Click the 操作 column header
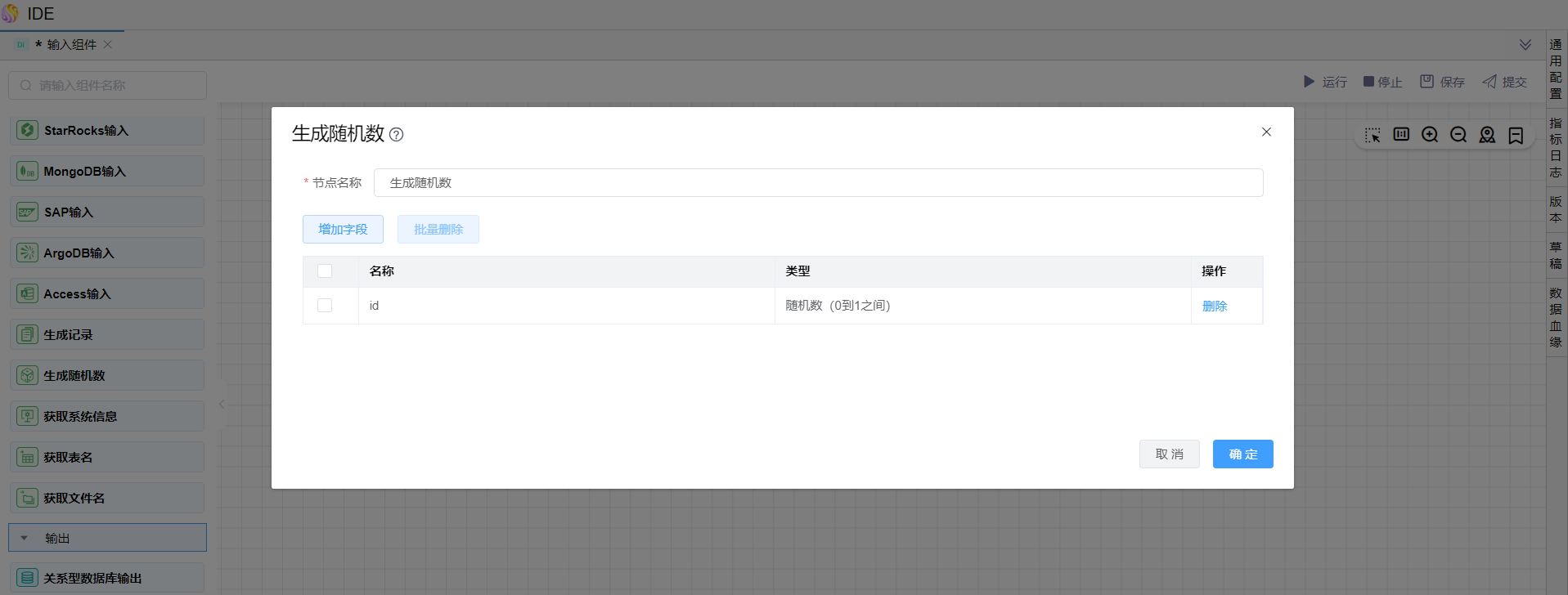This screenshot has height=595, width=1568. pyautogui.click(x=1227, y=271)
